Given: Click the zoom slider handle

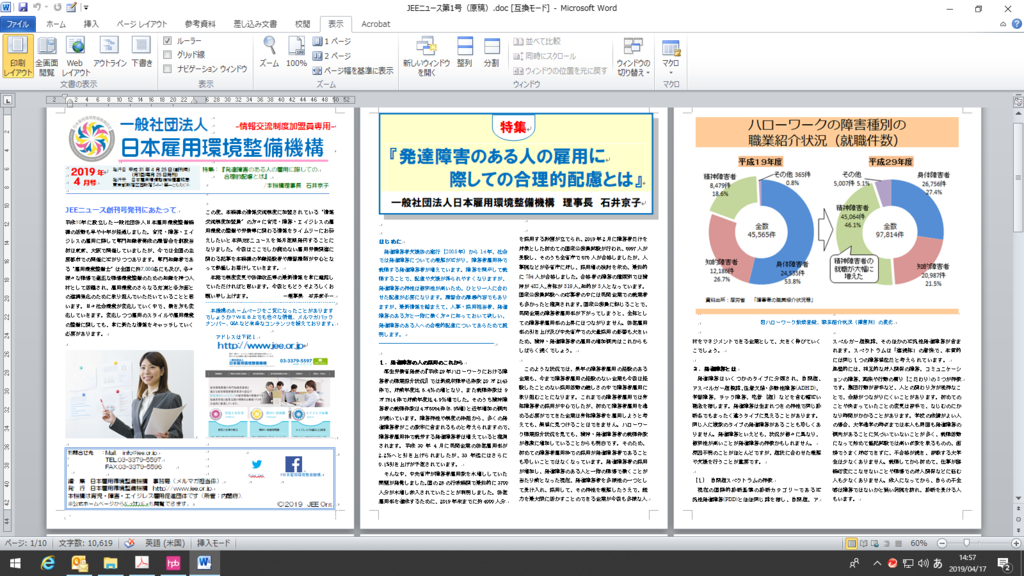Looking at the screenshot, I should (967, 543).
